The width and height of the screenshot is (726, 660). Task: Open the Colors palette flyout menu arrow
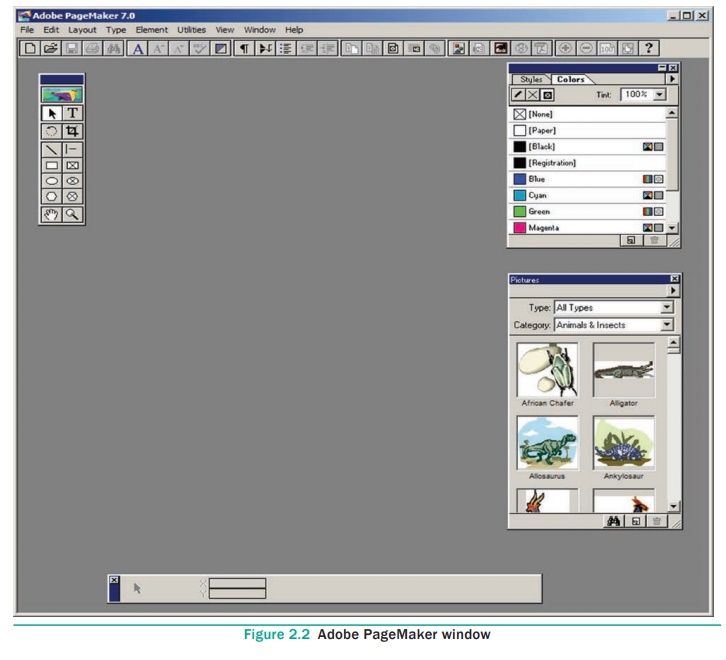click(x=672, y=79)
